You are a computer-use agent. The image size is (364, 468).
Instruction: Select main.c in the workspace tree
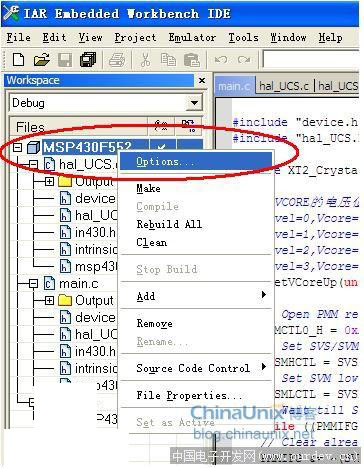point(79,284)
